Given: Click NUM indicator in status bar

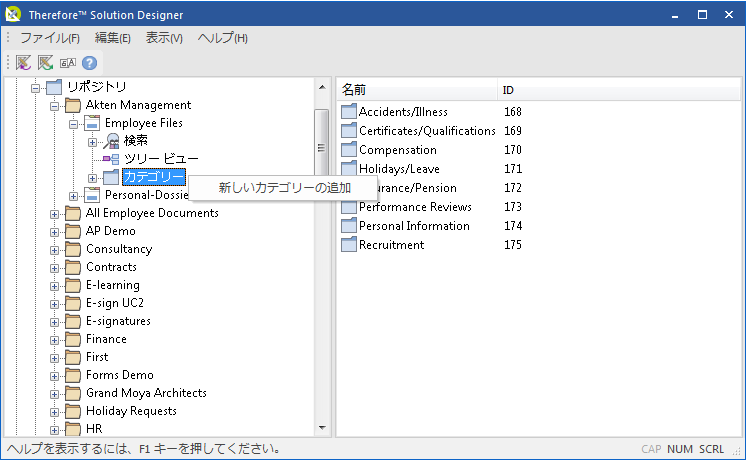Looking at the screenshot, I should tap(680, 449).
